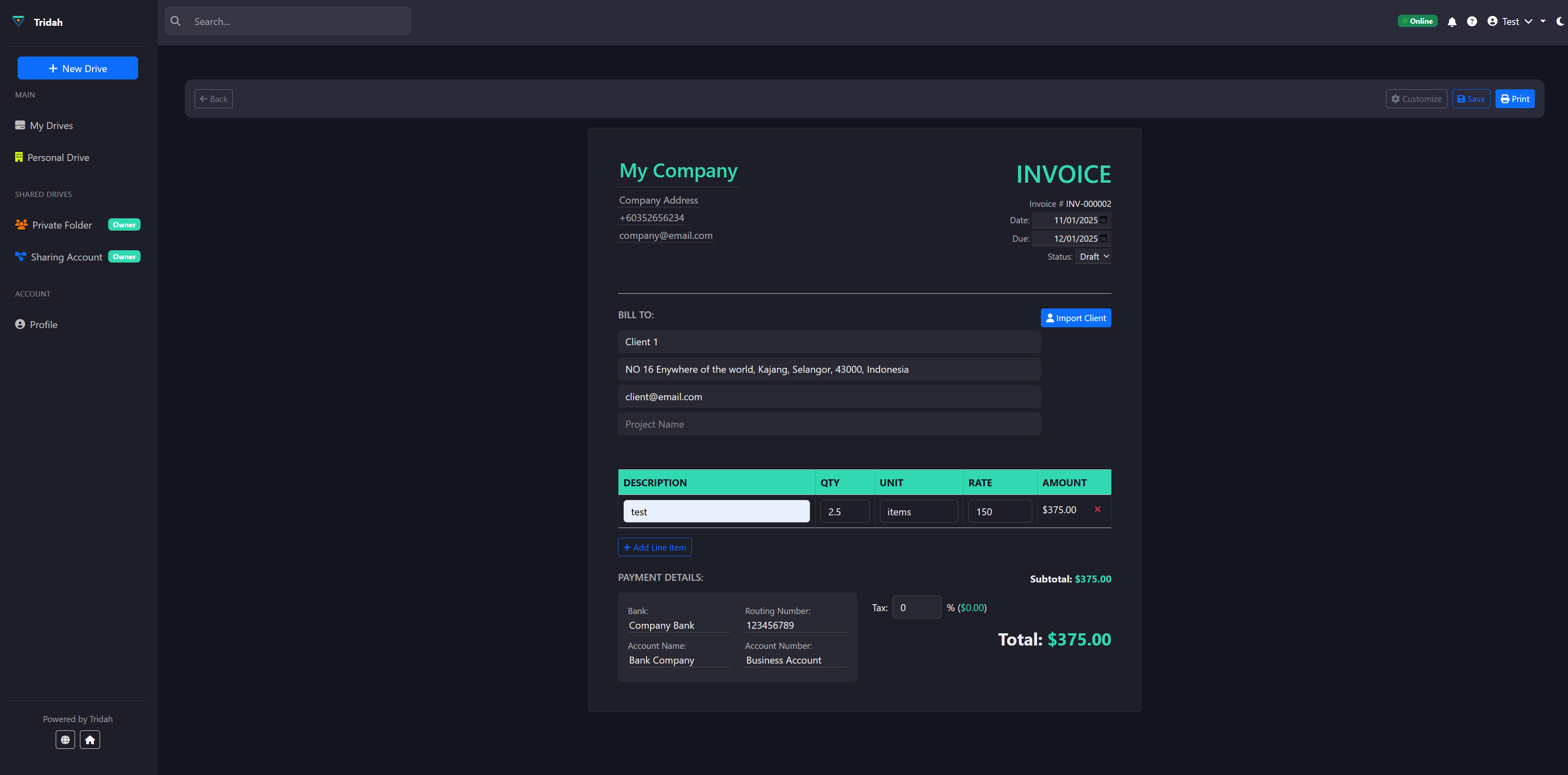The image size is (1568, 775).
Task: Click the help question mark icon
Action: click(1473, 20)
